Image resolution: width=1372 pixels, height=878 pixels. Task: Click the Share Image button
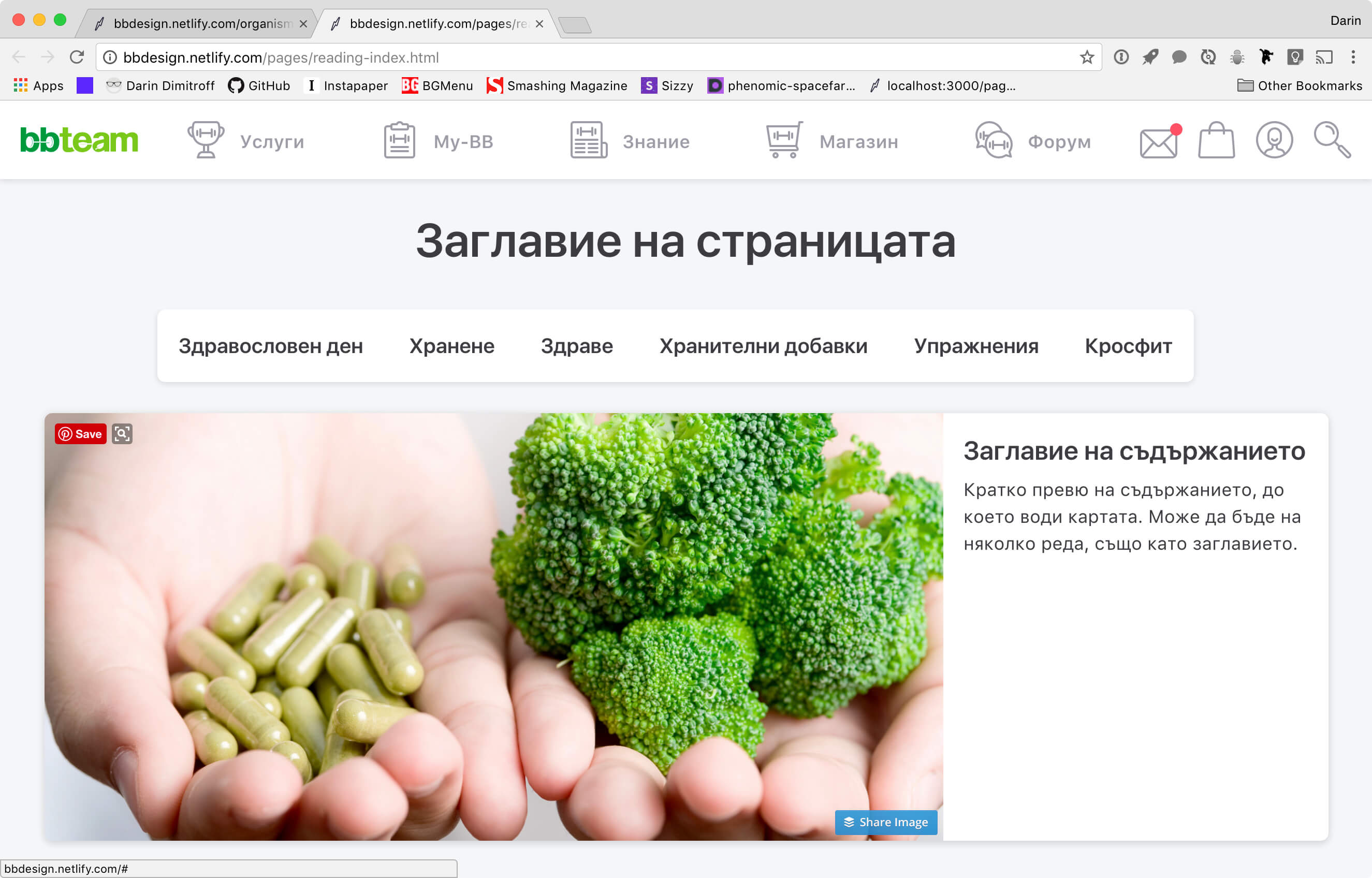[886, 822]
